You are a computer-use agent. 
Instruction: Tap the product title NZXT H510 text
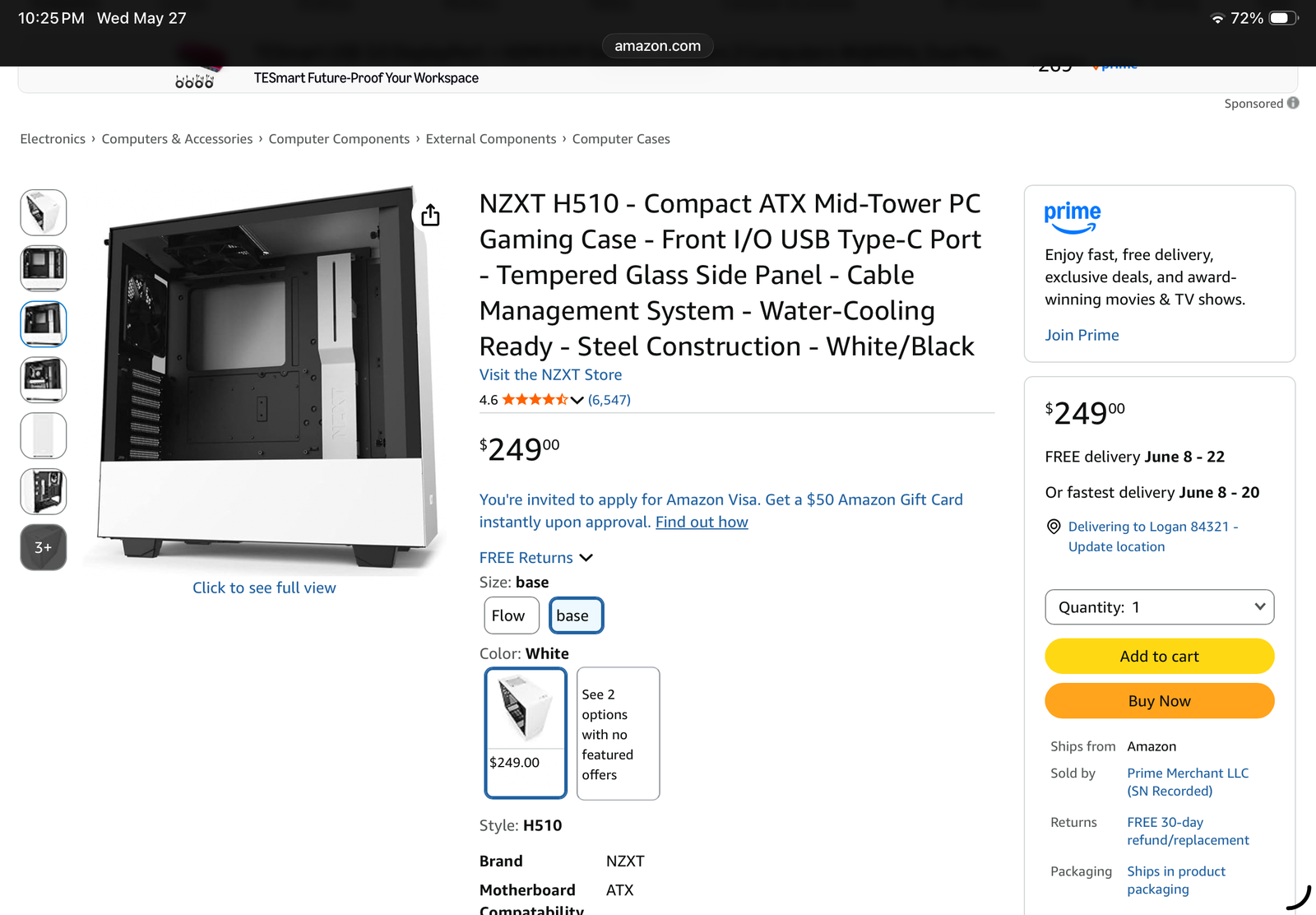tap(730, 275)
